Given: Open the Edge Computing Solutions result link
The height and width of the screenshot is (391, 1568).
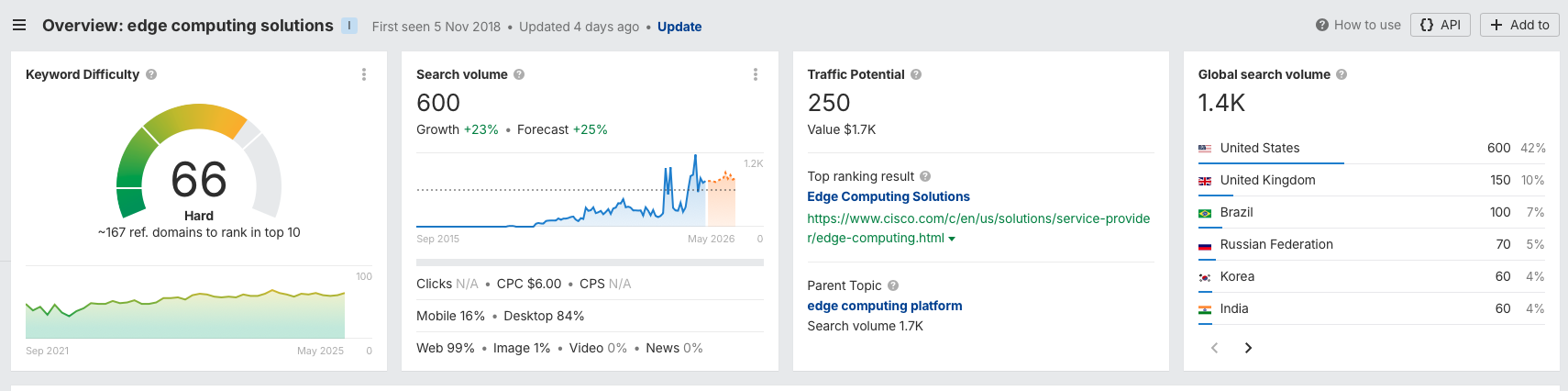Looking at the screenshot, I should click(x=888, y=196).
